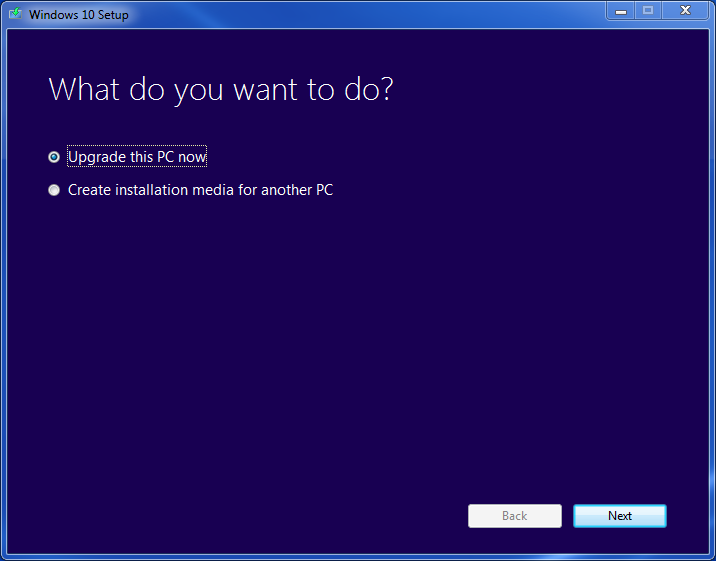Click the Windows 10 Setup title bar icon

(x=16, y=14)
